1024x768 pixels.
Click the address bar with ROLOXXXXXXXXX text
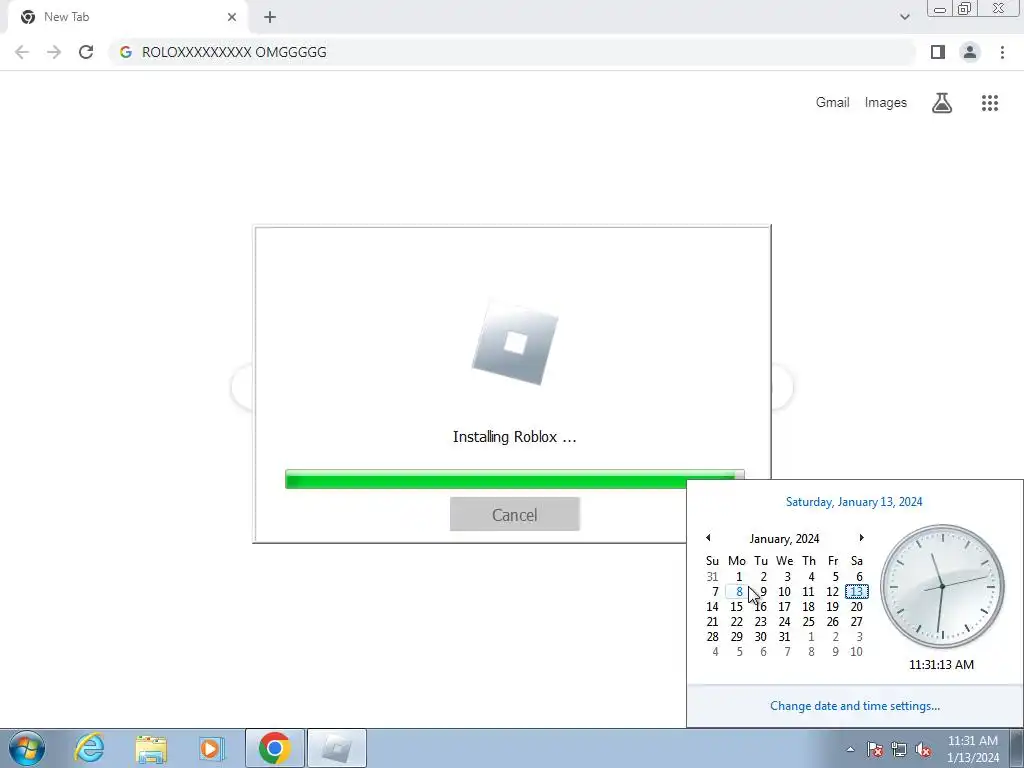[513, 52]
